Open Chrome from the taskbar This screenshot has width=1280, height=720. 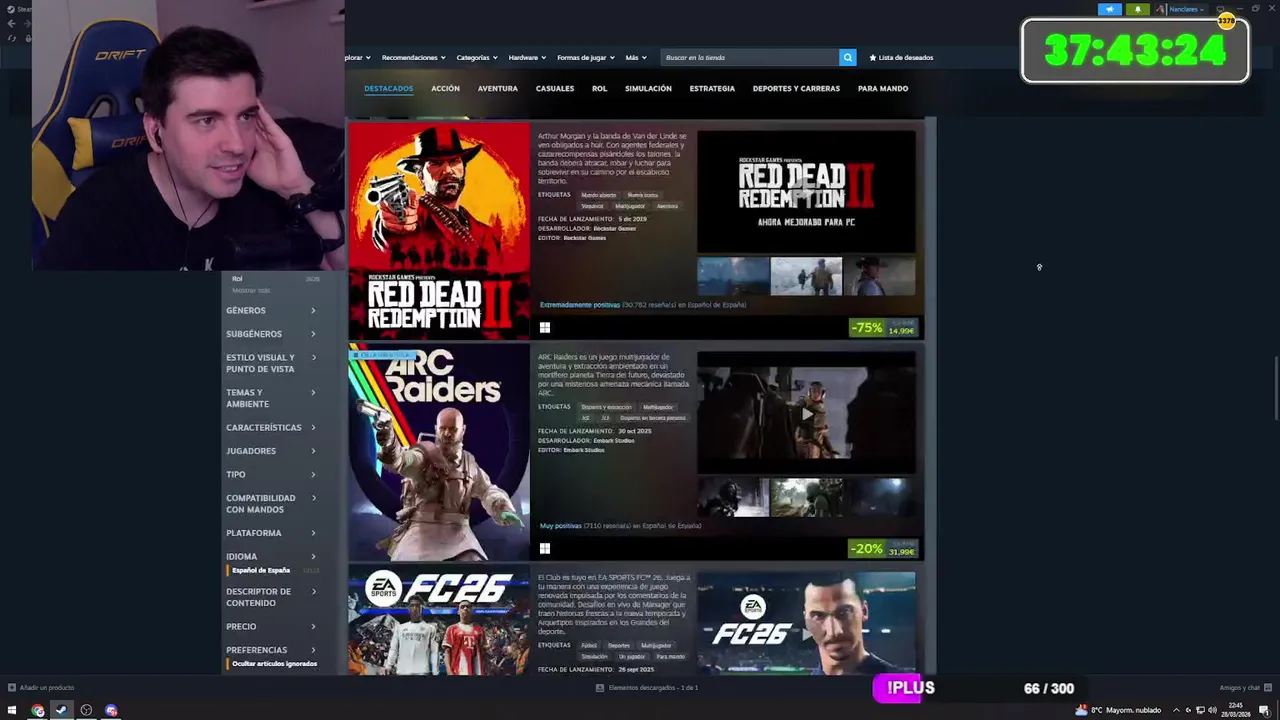coord(38,710)
